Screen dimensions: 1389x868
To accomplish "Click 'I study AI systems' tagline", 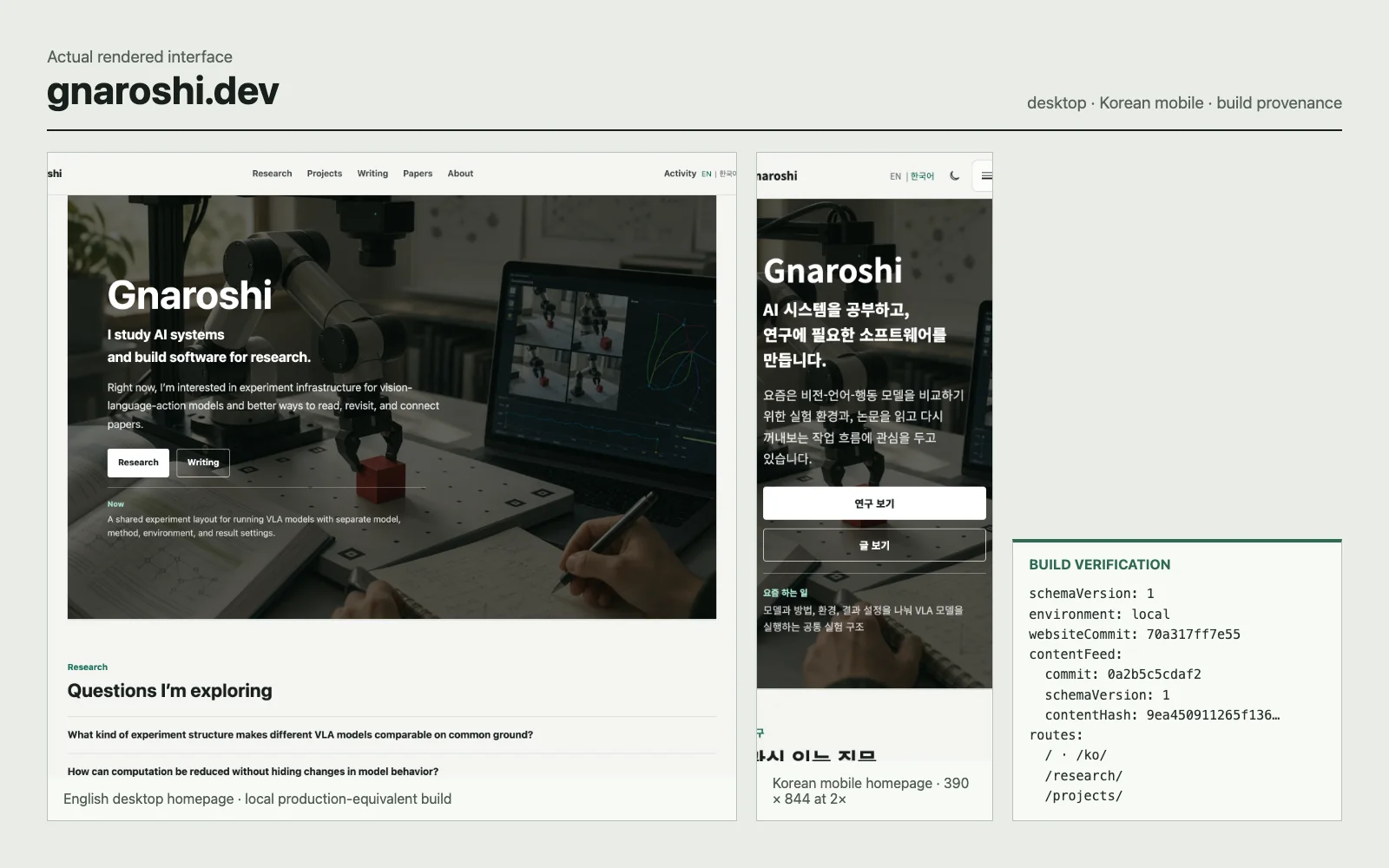I will point(166,334).
